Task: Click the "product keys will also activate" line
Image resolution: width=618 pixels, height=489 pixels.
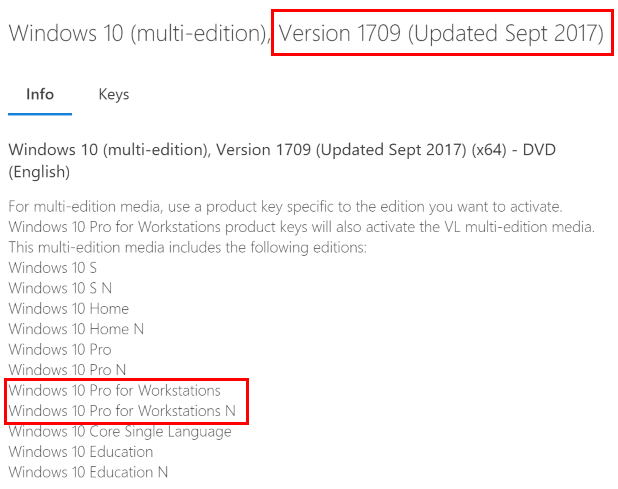Action: (301, 227)
